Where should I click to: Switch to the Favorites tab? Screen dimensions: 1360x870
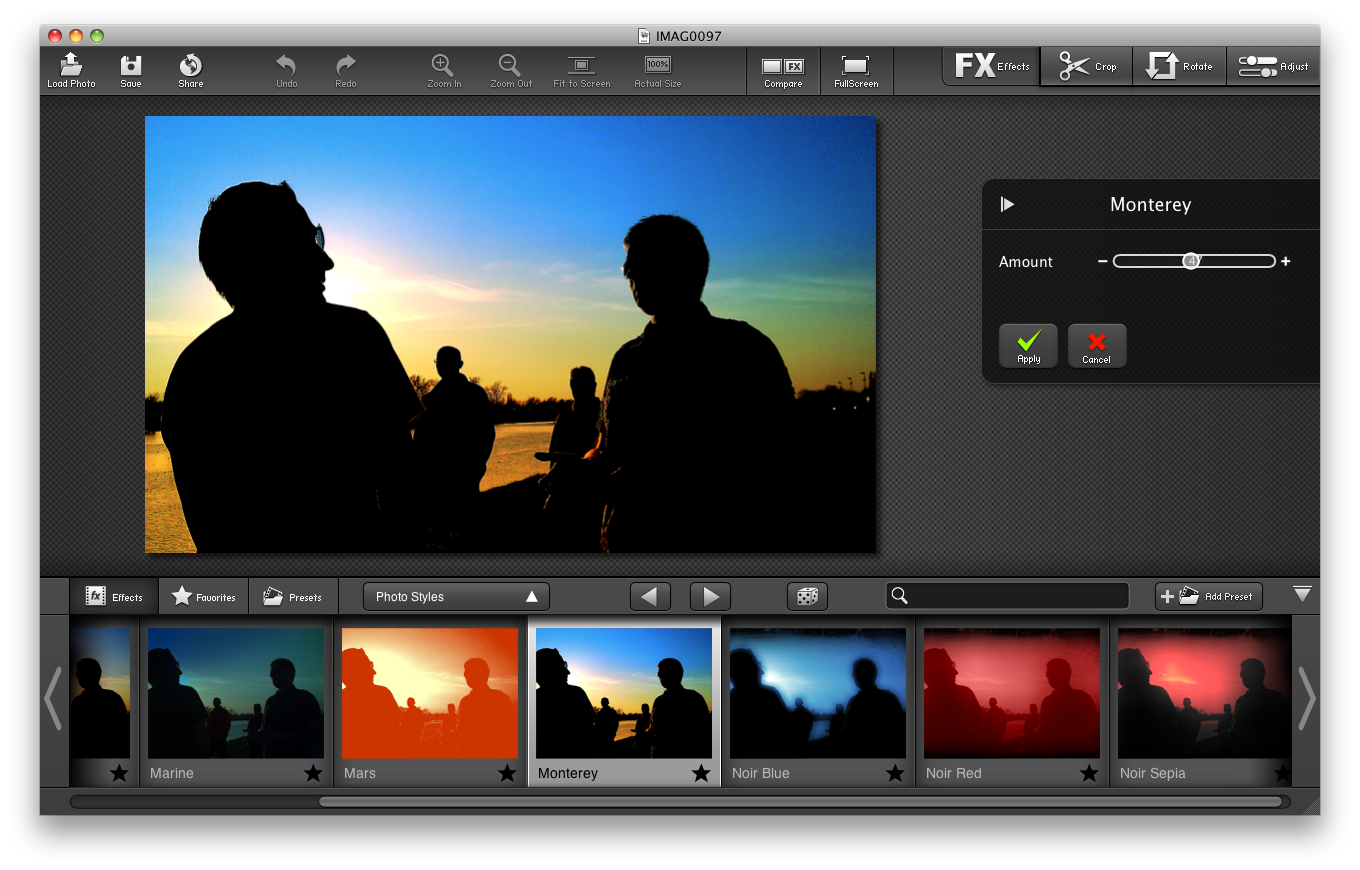tap(203, 596)
